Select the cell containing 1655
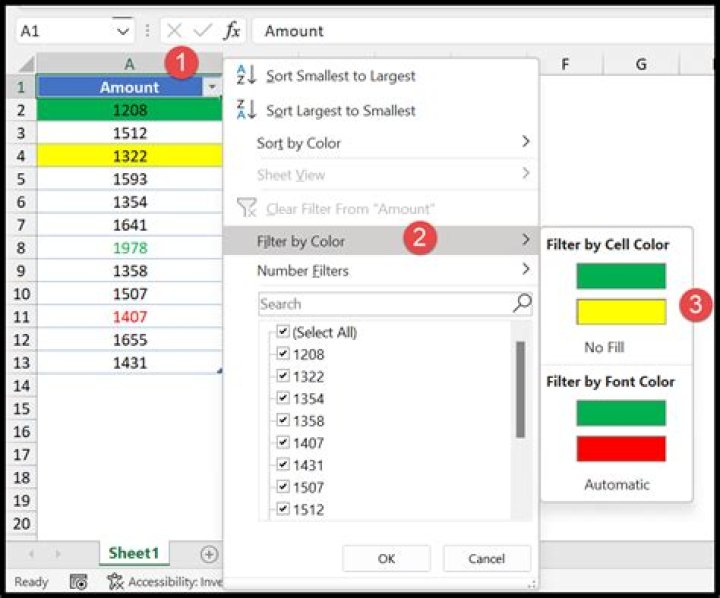 click(x=129, y=339)
